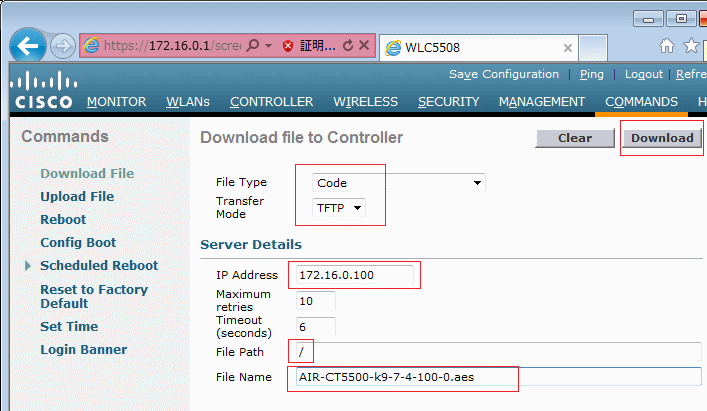Click the Clear button

575,138
